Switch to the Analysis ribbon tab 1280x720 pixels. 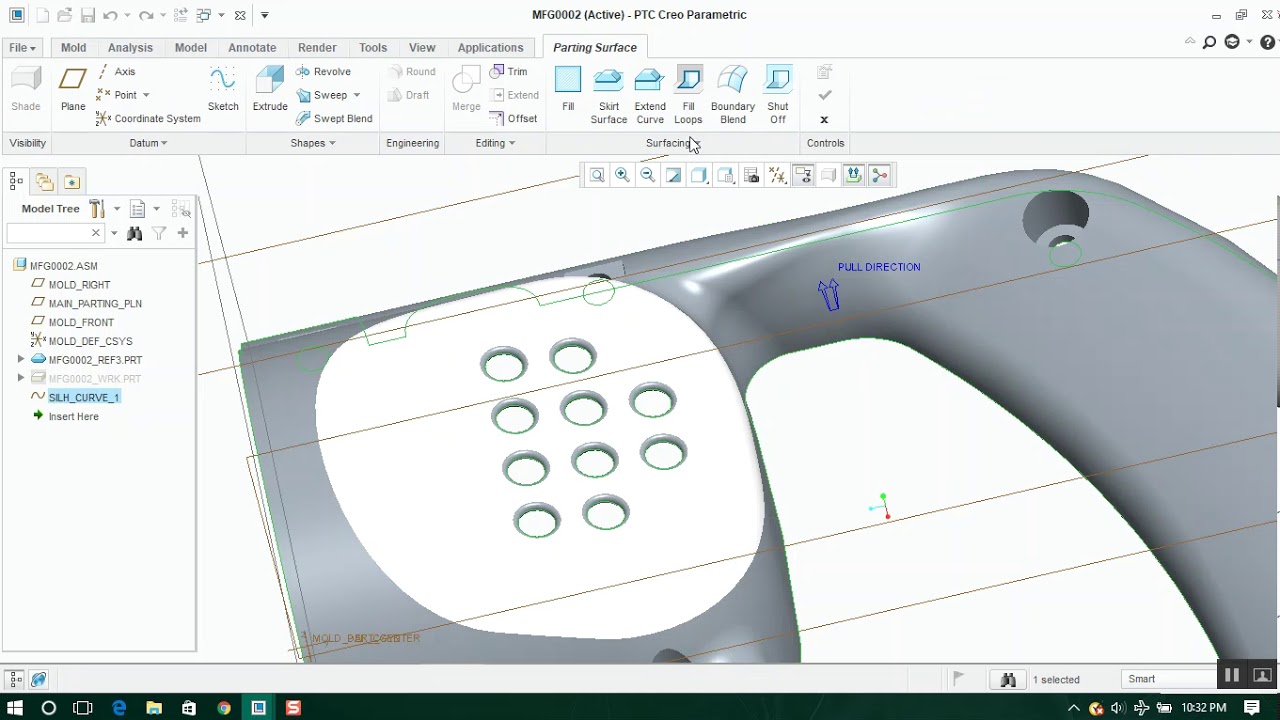pyautogui.click(x=130, y=47)
